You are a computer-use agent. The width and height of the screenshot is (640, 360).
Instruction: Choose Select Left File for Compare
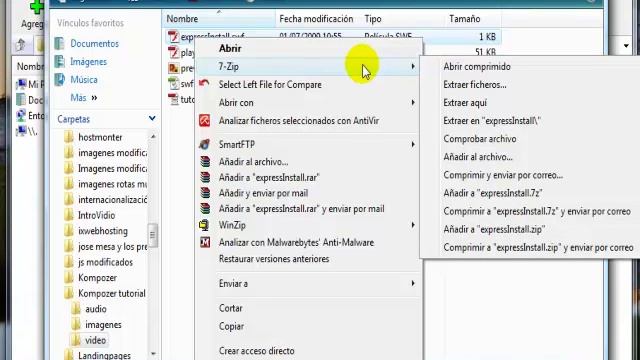[270, 84]
